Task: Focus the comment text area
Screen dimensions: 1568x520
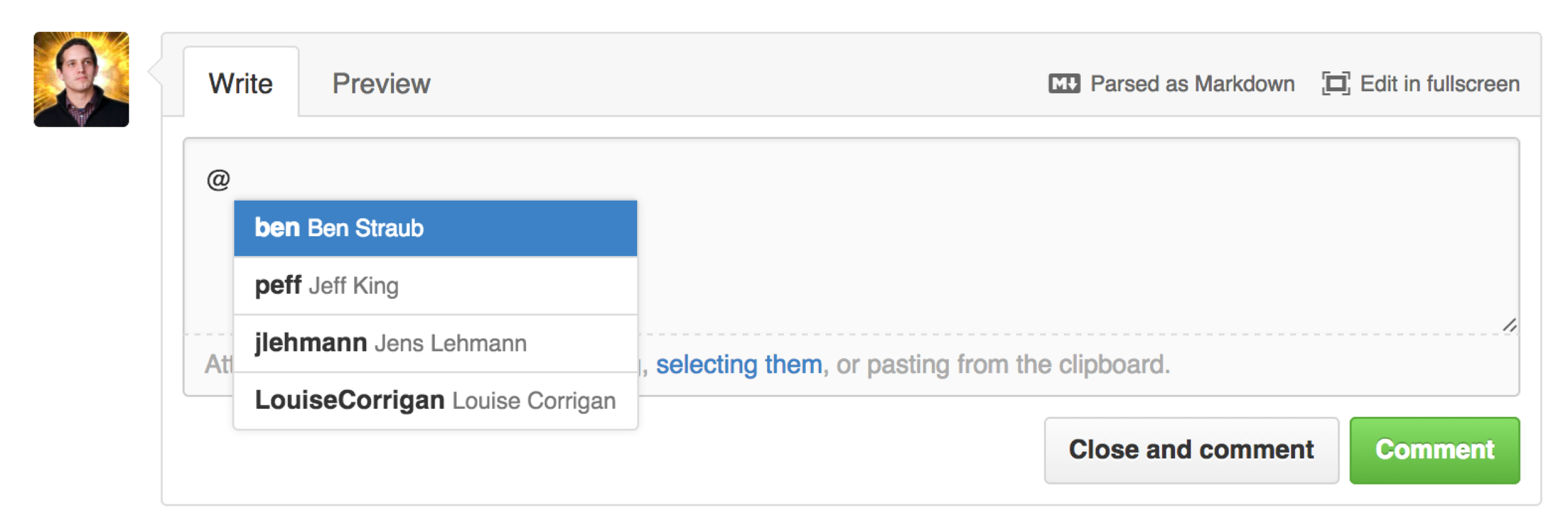Action: pyautogui.click(x=1000, y=237)
